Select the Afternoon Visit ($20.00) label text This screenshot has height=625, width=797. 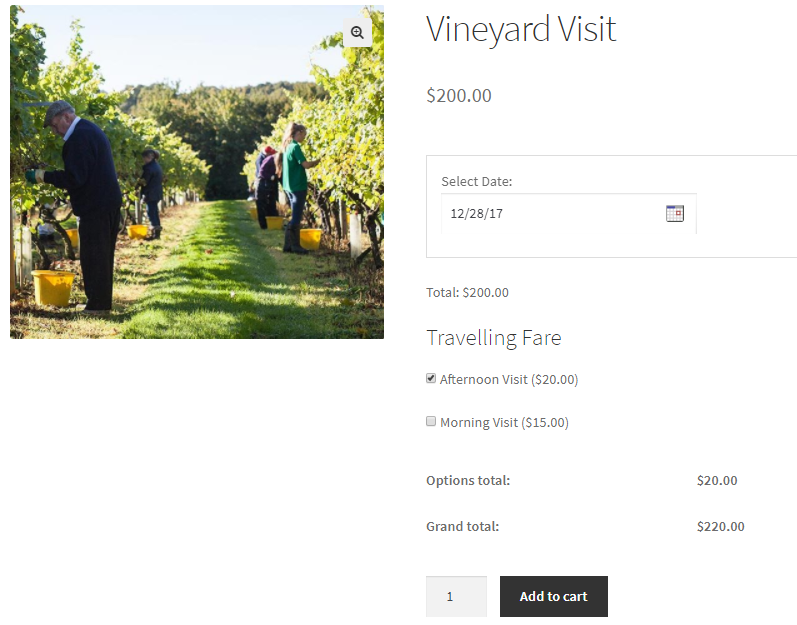pyautogui.click(x=509, y=379)
